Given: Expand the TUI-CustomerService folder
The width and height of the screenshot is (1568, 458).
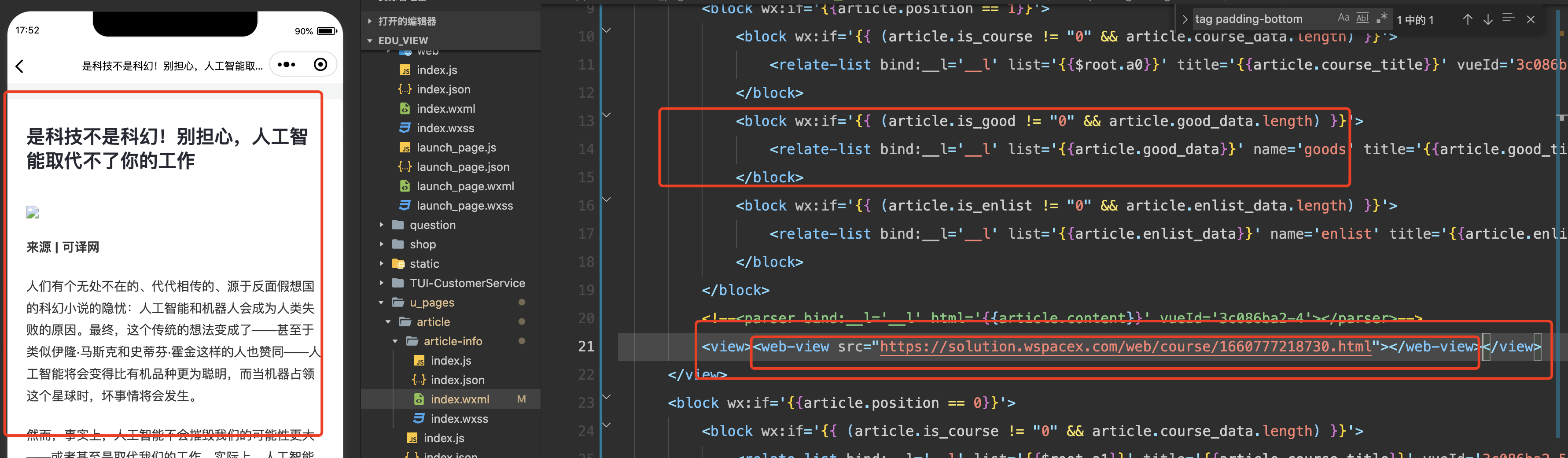Looking at the screenshot, I should [382, 283].
